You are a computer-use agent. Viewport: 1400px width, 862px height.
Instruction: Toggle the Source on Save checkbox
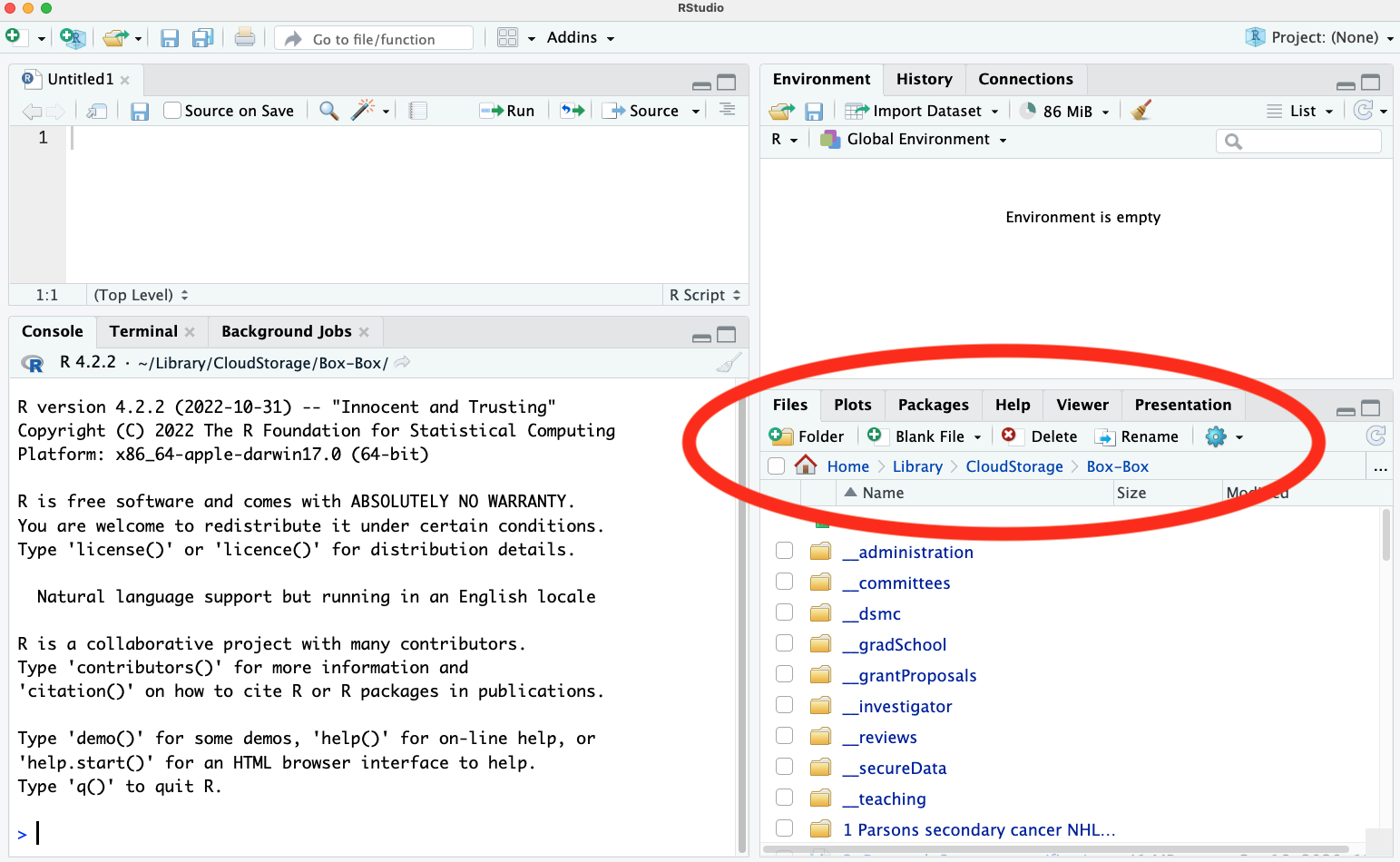172,111
